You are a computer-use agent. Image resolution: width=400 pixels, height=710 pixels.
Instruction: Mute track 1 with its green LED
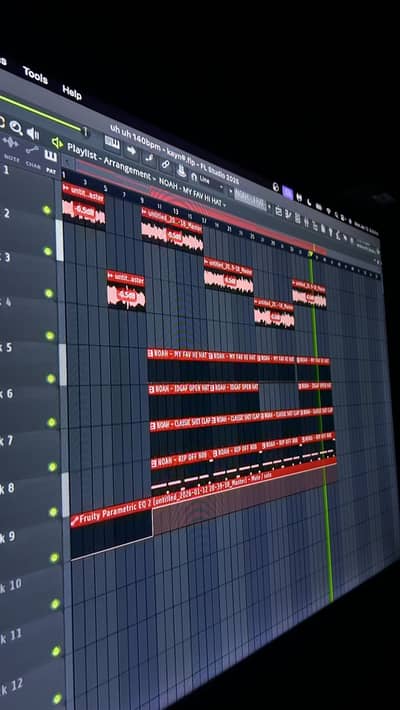[x=46, y=210]
